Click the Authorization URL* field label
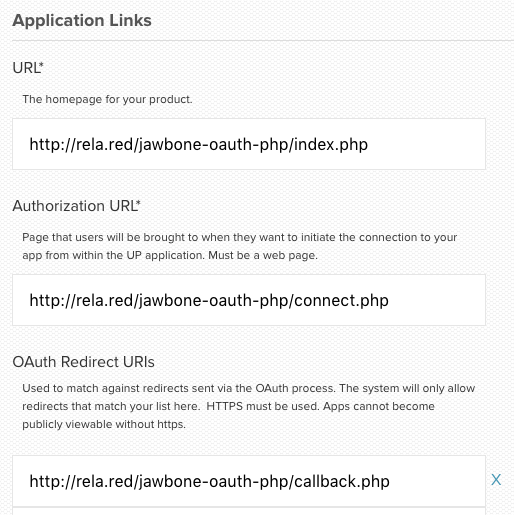 point(77,206)
